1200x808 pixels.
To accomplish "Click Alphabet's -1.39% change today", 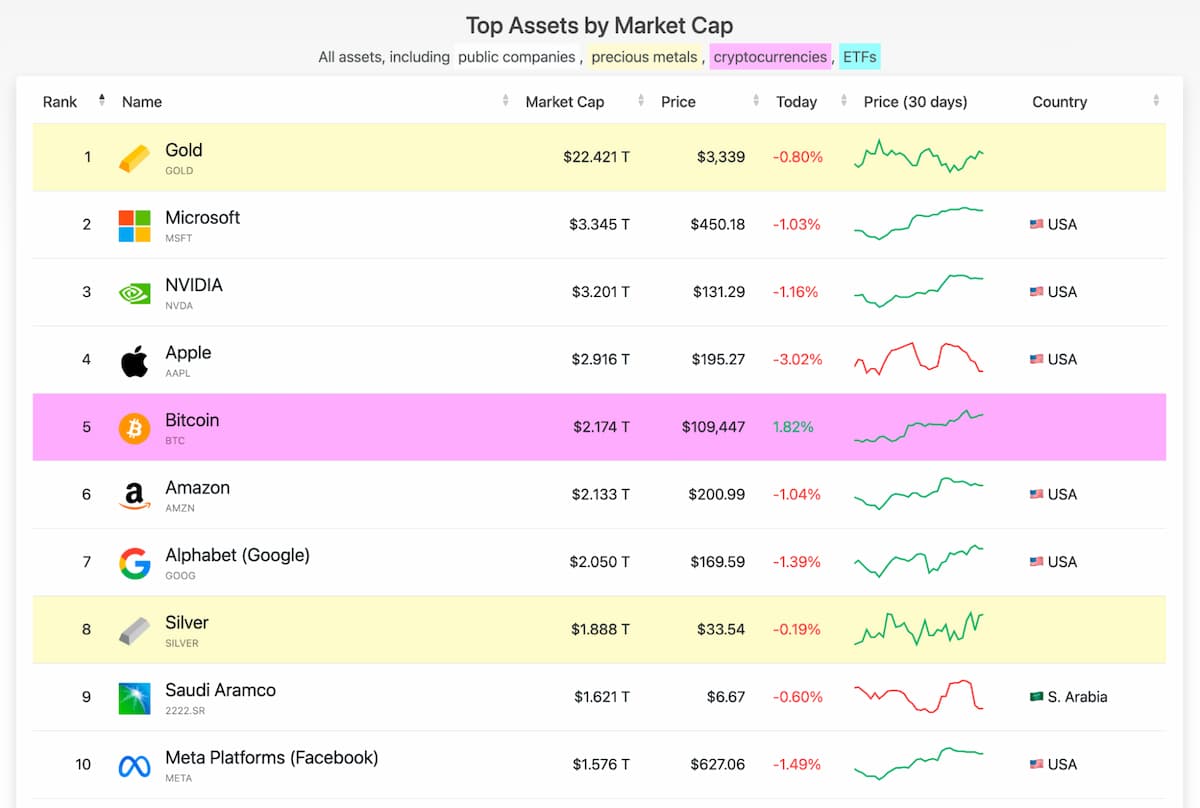I will tap(797, 562).
